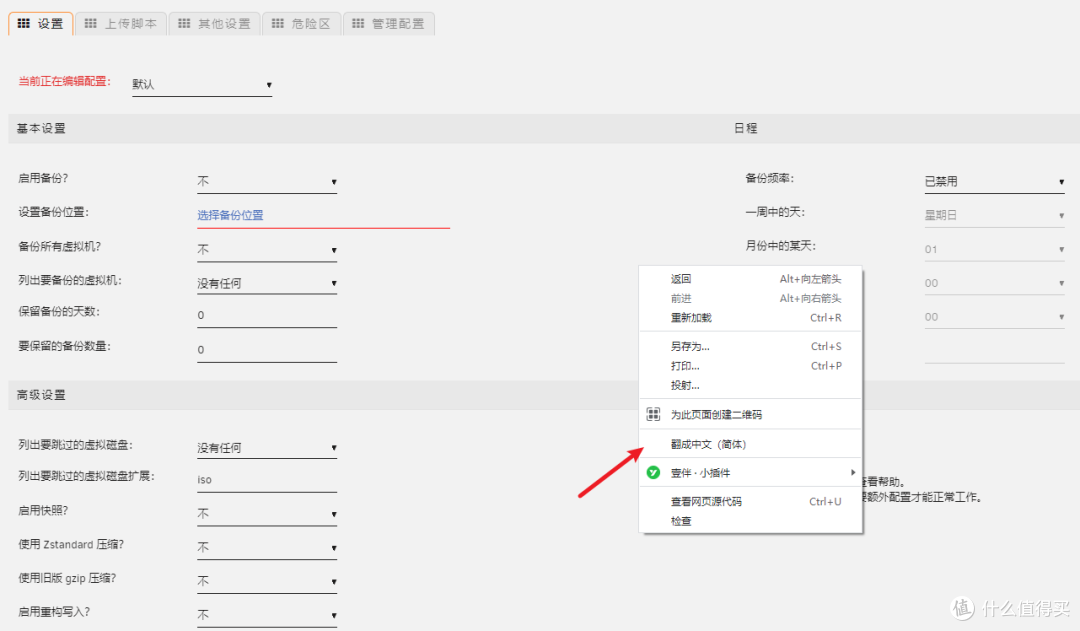This screenshot has height=631, width=1080.
Task: Click the QR code icon in context menu
Action: (654, 414)
